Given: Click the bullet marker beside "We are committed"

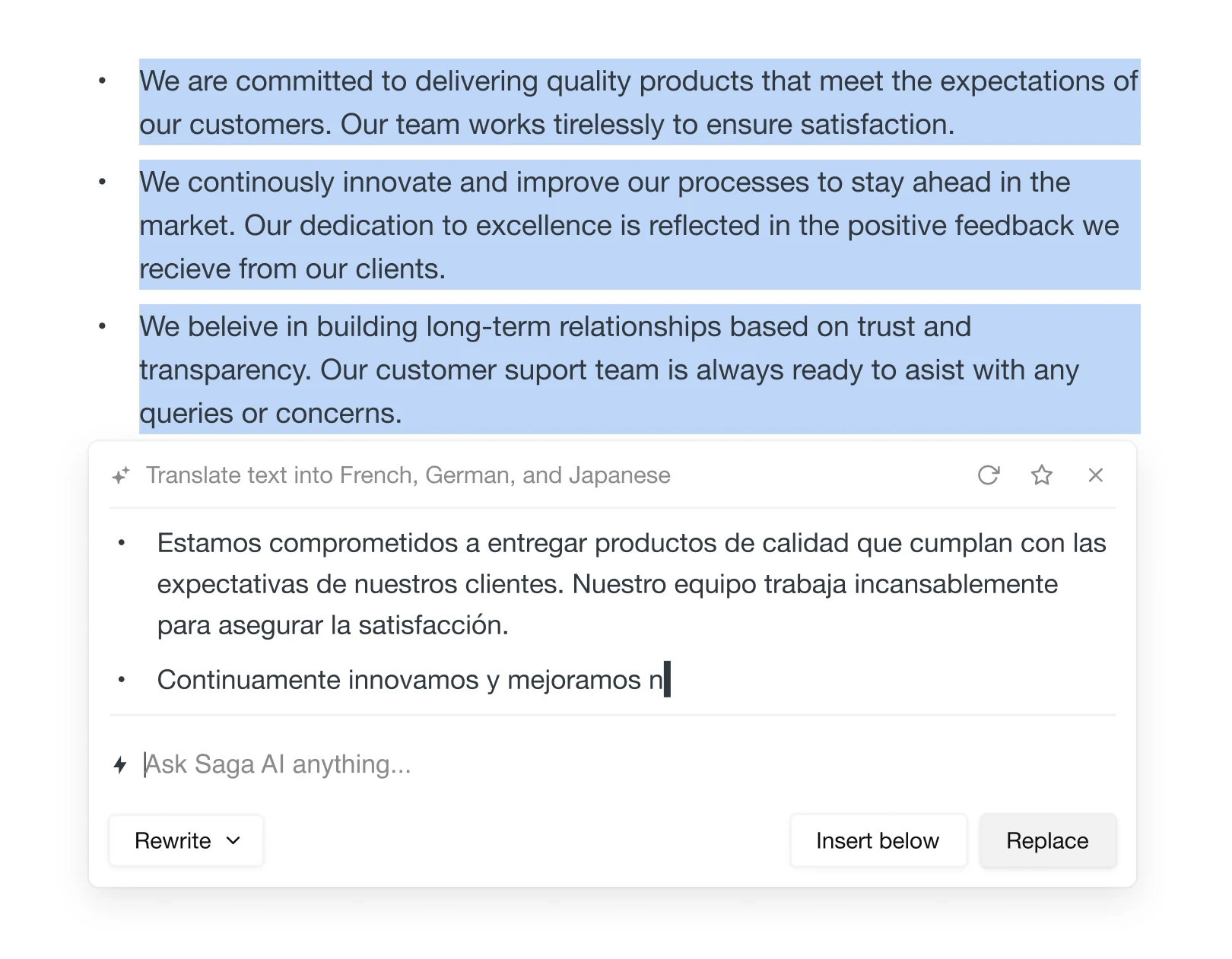Looking at the screenshot, I should click(103, 81).
